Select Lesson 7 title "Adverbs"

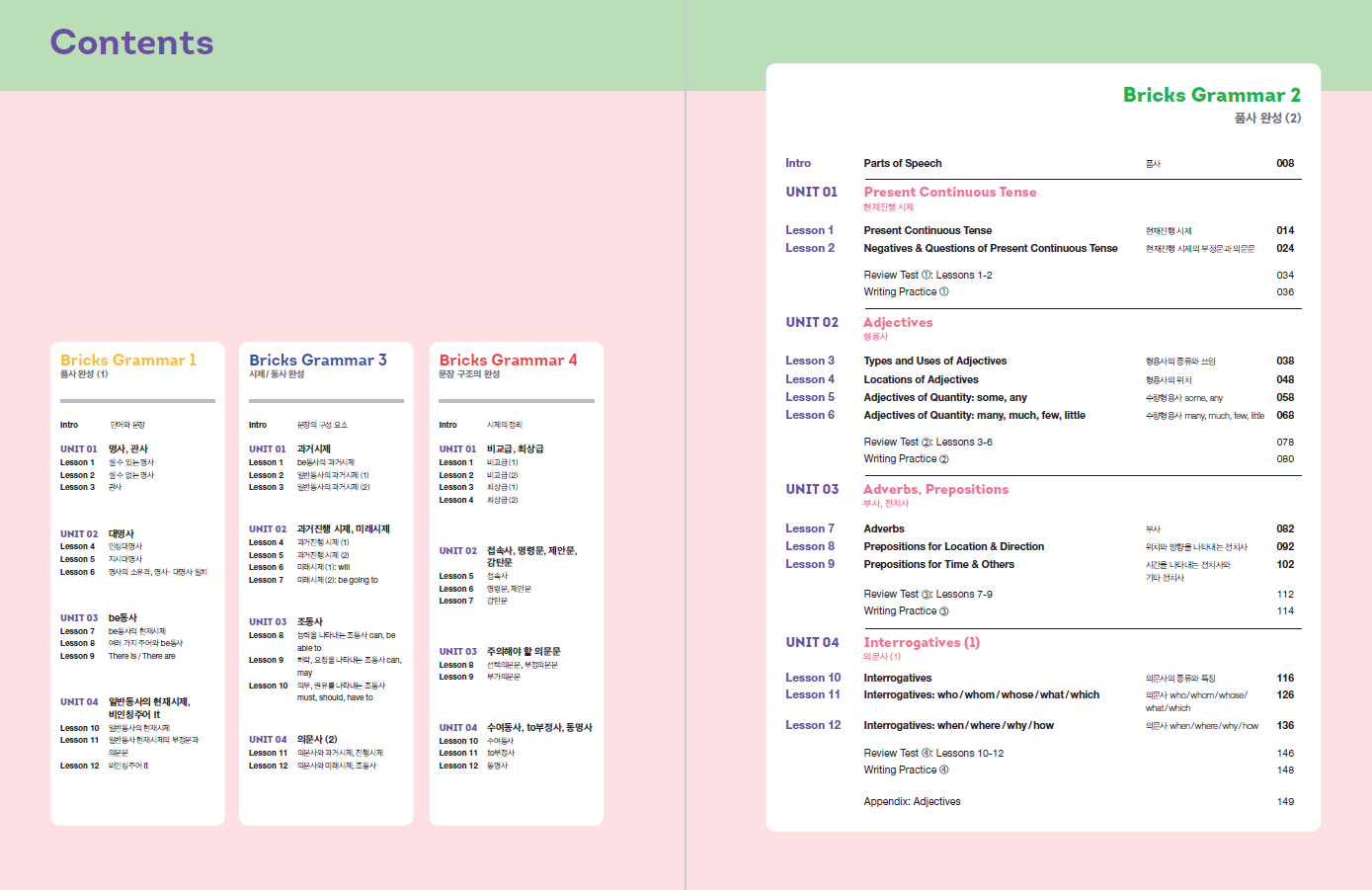(884, 528)
